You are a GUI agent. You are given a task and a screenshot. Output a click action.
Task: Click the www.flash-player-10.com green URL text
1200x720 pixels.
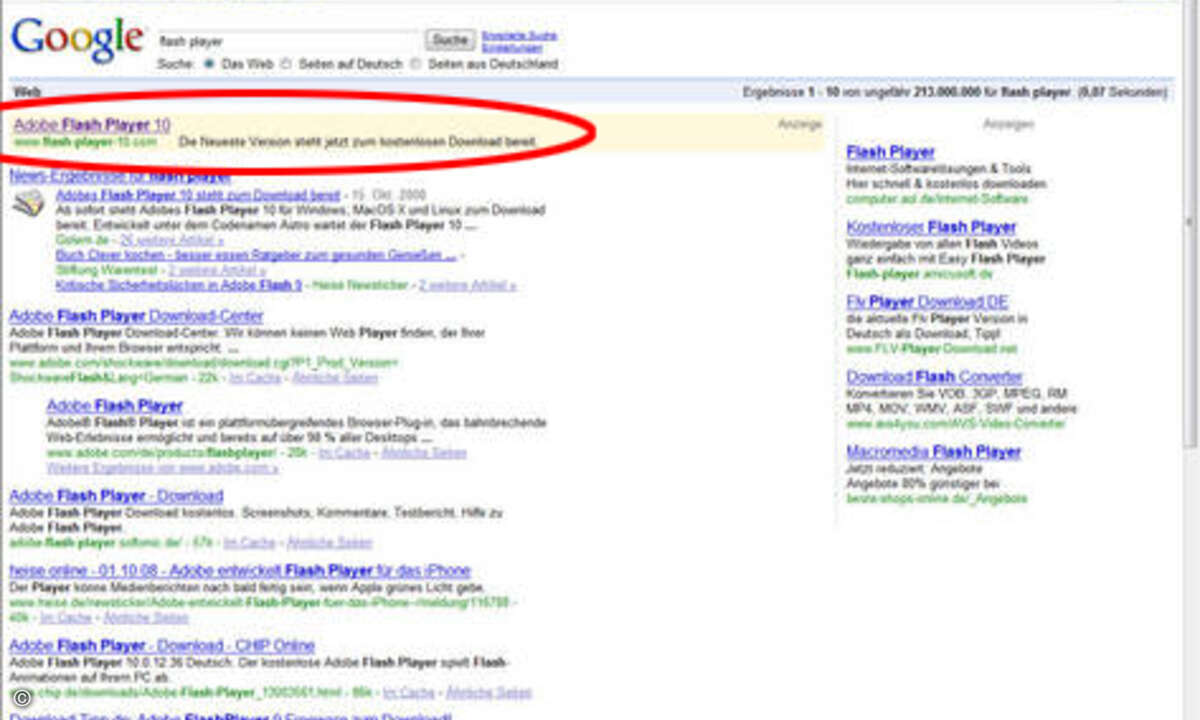click(86, 142)
